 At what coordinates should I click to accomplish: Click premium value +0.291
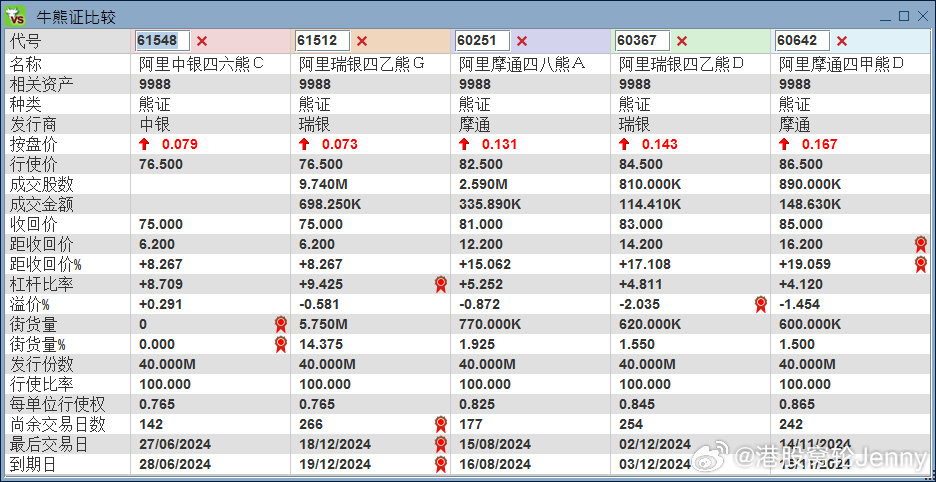point(161,305)
